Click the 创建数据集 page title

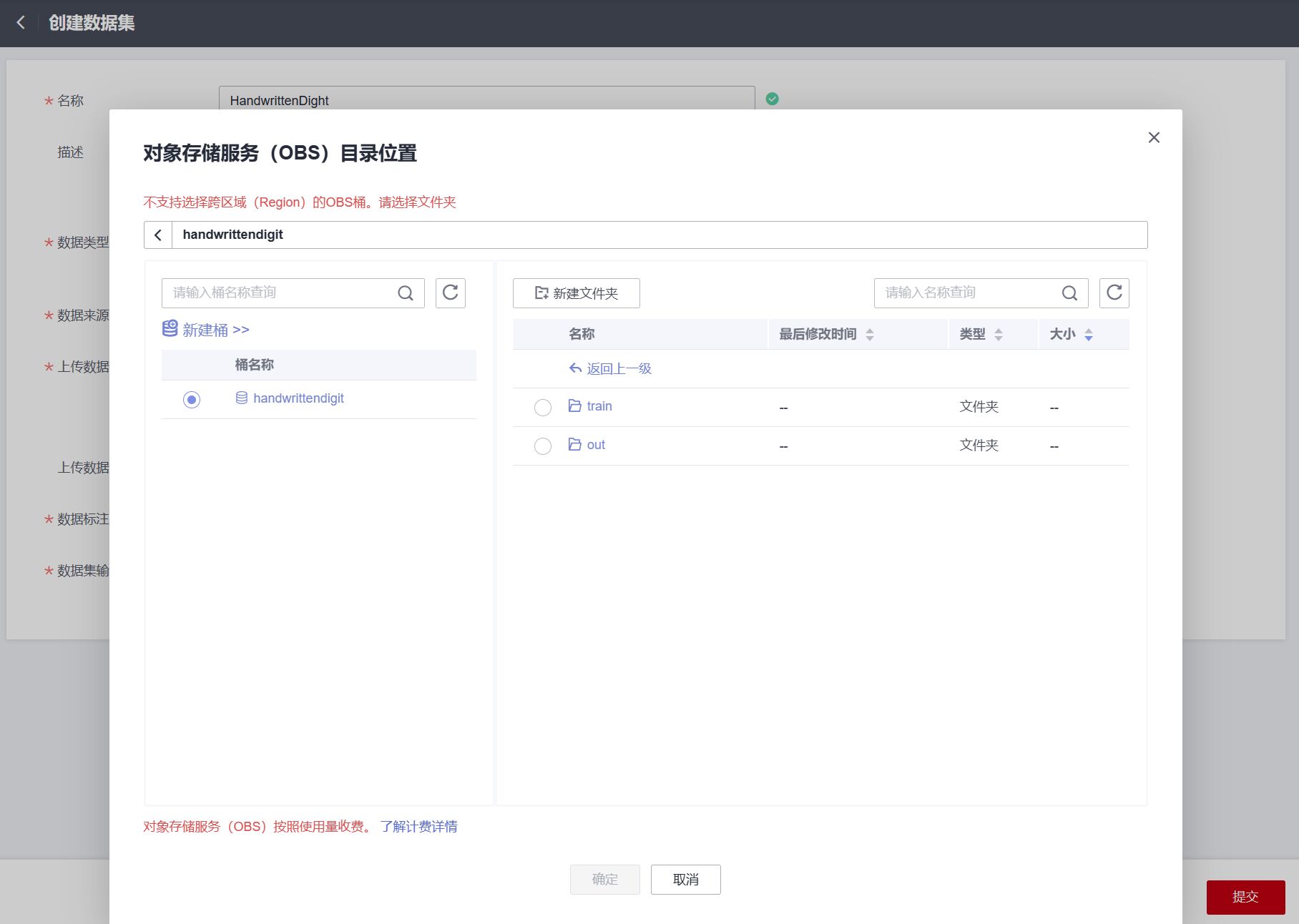92,23
